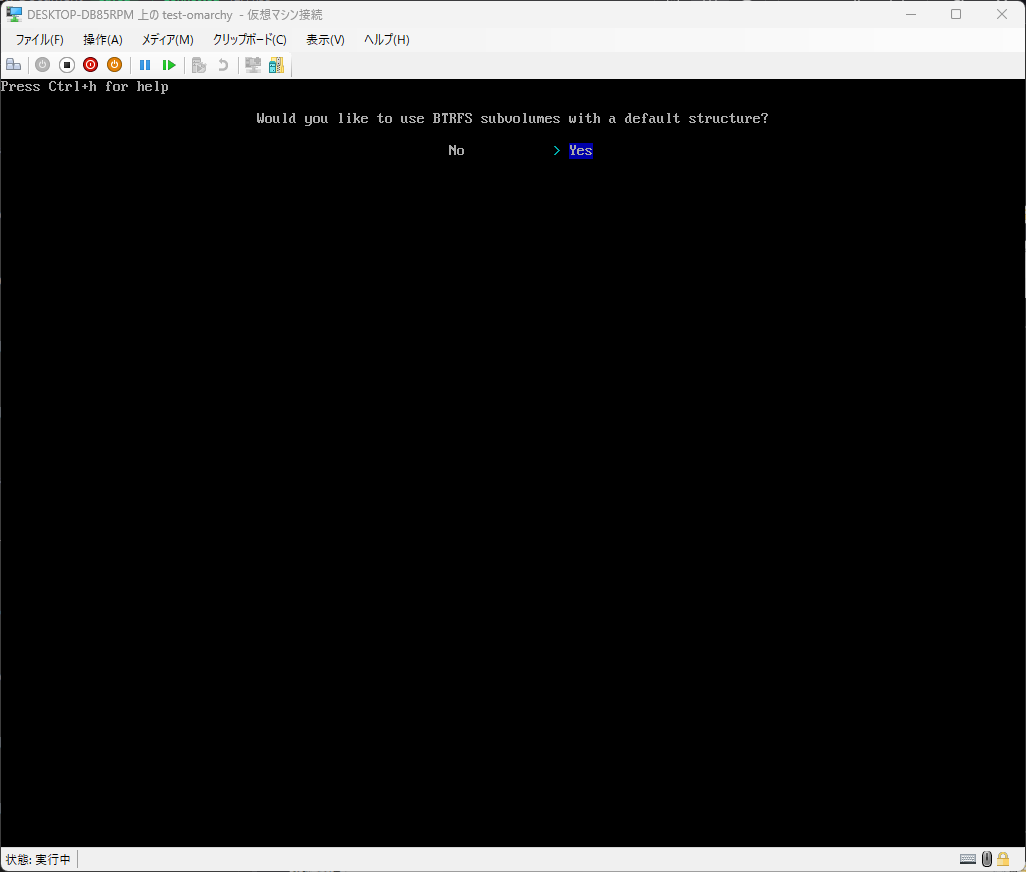
Task: Click the VM connection window title icon
Action: pos(14,14)
